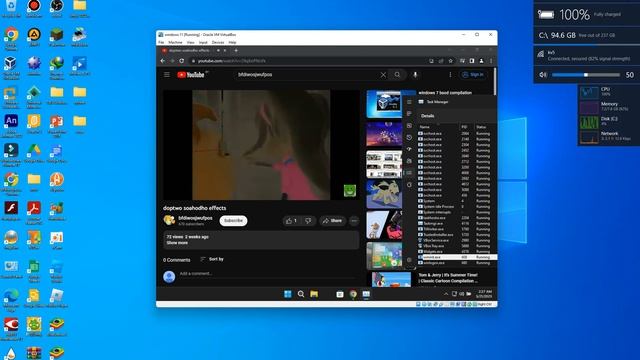Viewport: 640px width, 360px height.
Task: Click the YouTube search text field
Action: point(308,75)
